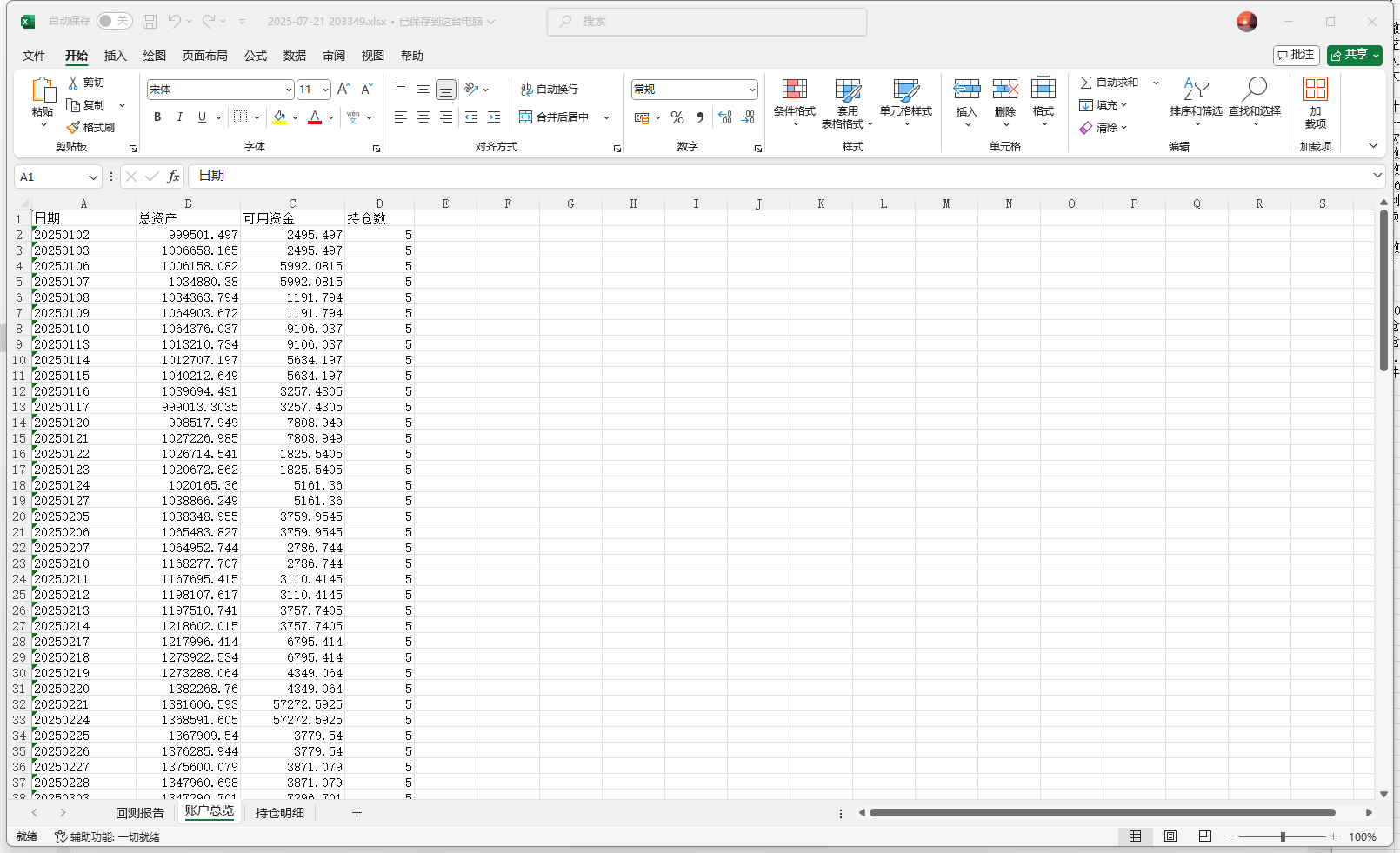Click the insert function fx icon

[x=173, y=177]
